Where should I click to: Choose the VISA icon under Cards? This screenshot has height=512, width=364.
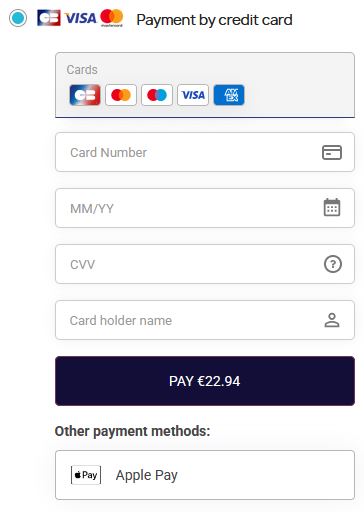(x=193, y=95)
